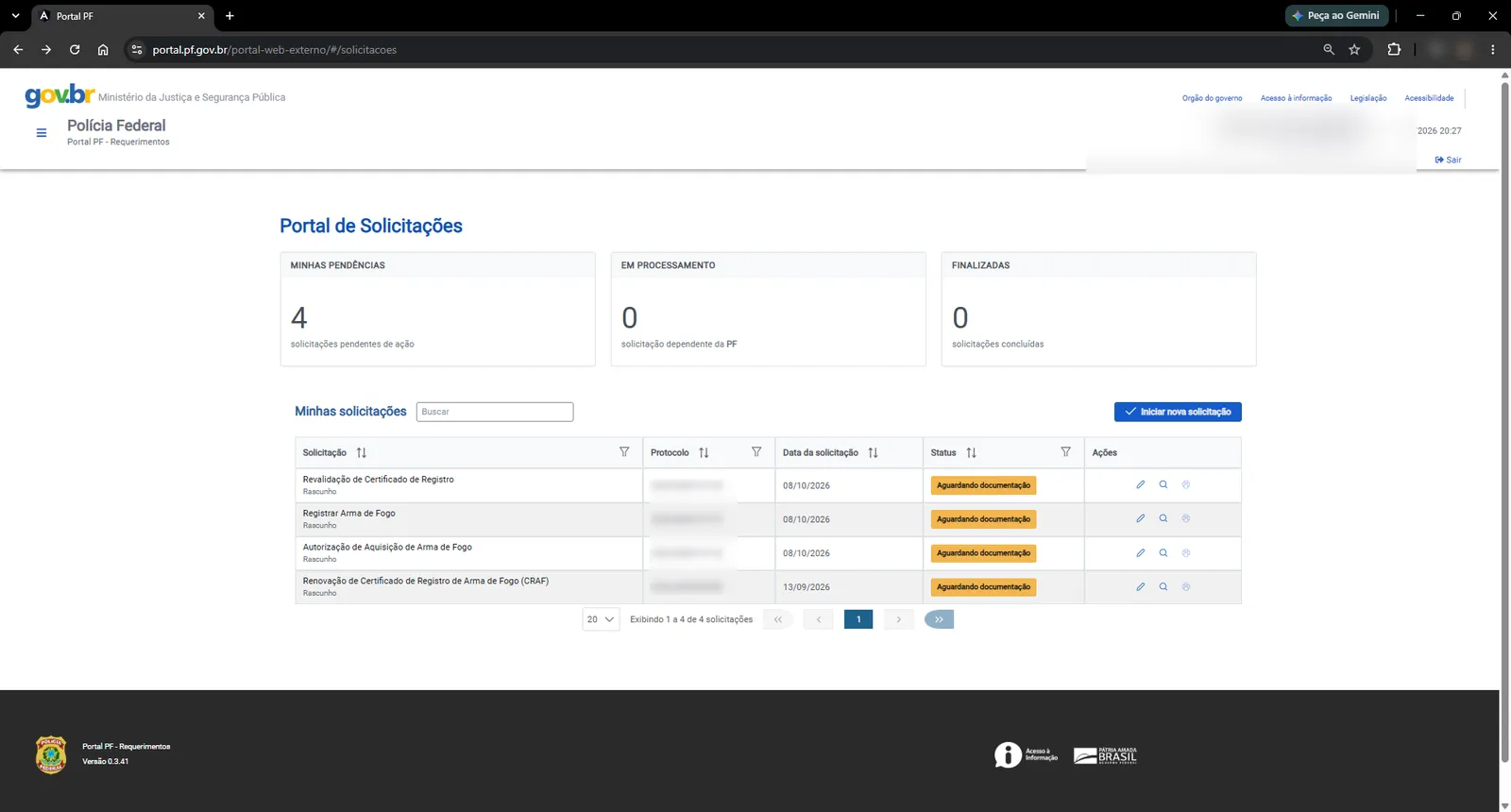Screen dimensions: 1511x812
Task: Click the Peça ao Gemini button
Action: pyautogui.click(x=1336, y=16)
